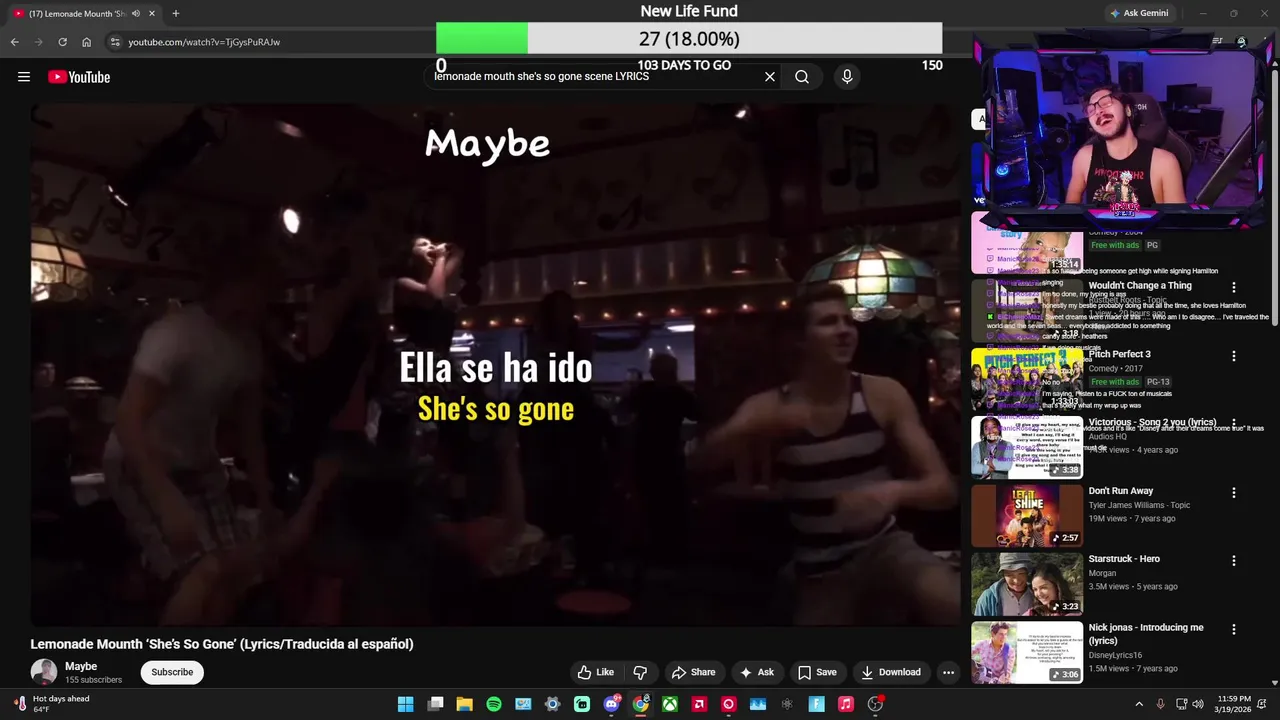Viewport: 1280px width, 720px height.
Task: Focus the address bar URL
Action: coord(204,42)
